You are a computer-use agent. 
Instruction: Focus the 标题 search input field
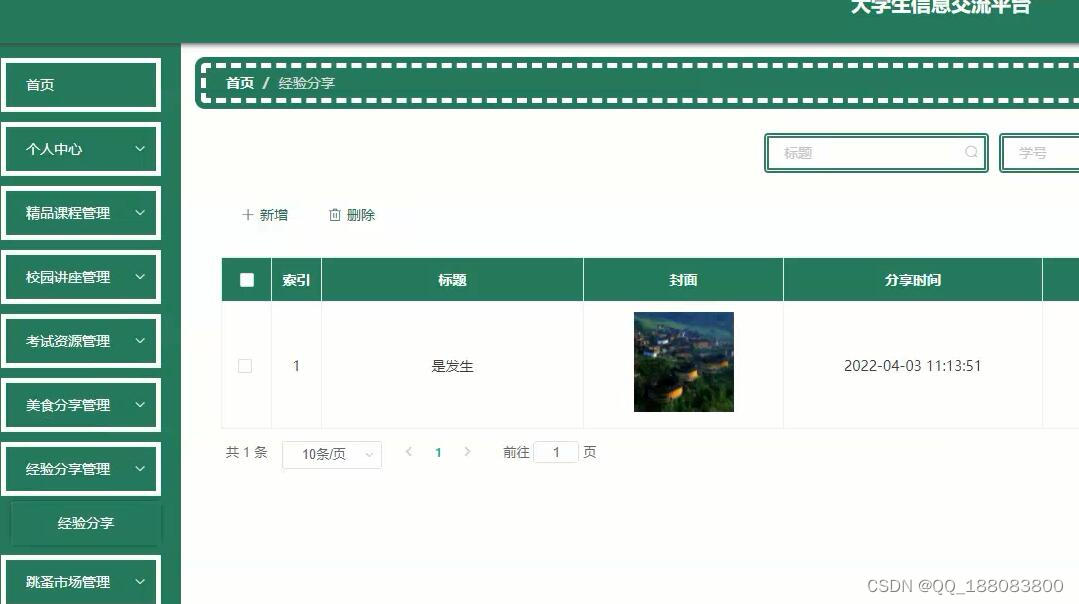[876, 153]
